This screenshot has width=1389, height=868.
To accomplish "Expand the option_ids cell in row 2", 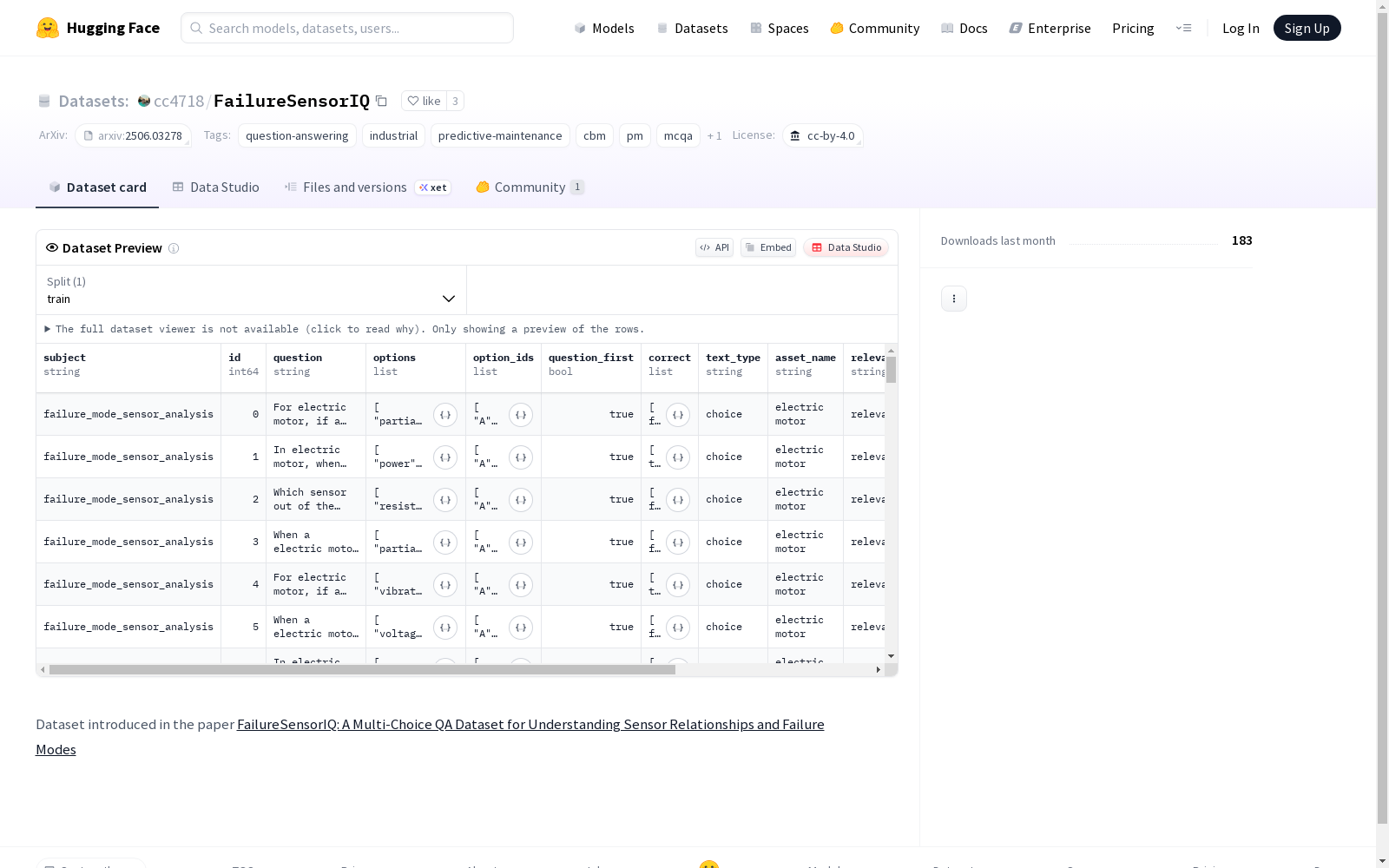I will pyautogui.click(x=521, y=500).
